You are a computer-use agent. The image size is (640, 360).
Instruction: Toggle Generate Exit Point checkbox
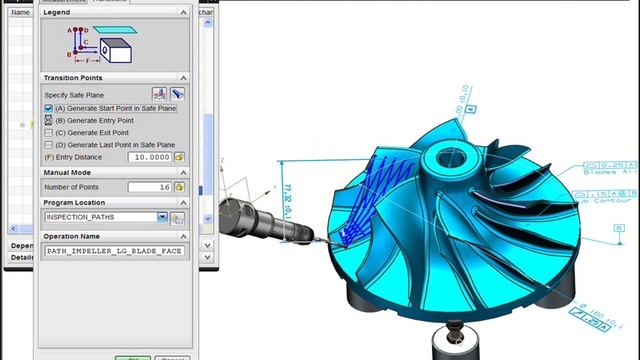pyautogui.click(x=48, y=133)
